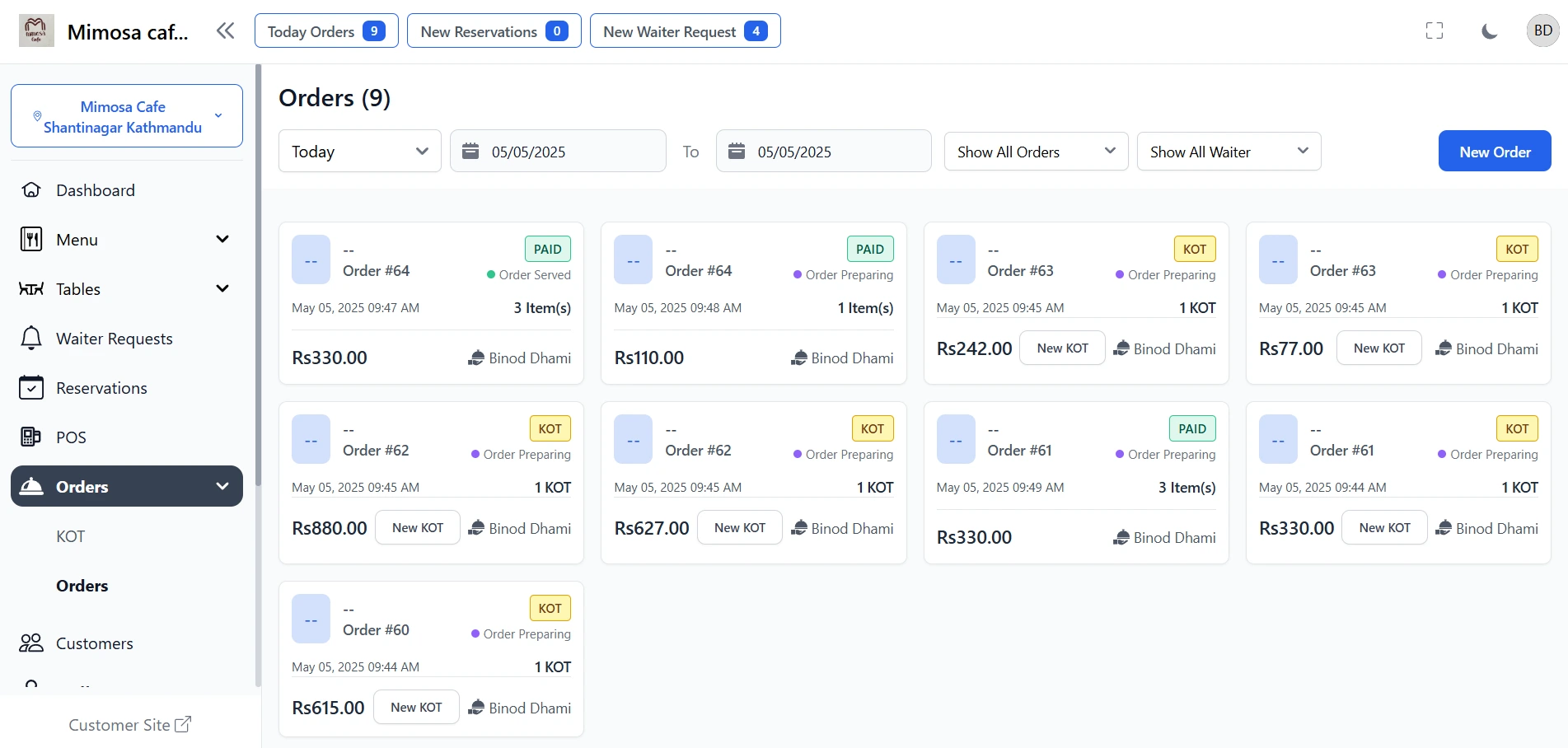Viewport: 1568px width, 748px height.
Task: Create a new order with the New Order button
Action: click(x=1494, y=151)
